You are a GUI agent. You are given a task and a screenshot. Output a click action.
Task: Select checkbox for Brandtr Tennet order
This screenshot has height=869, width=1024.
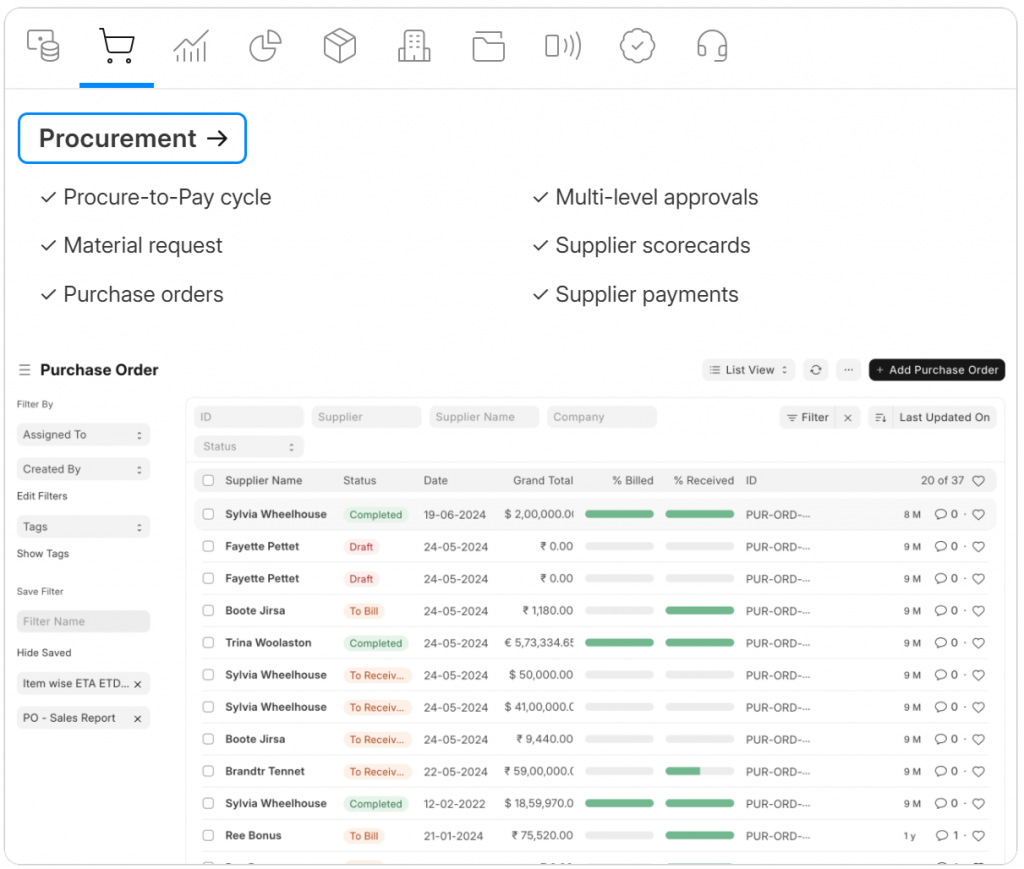coord(208,772)
